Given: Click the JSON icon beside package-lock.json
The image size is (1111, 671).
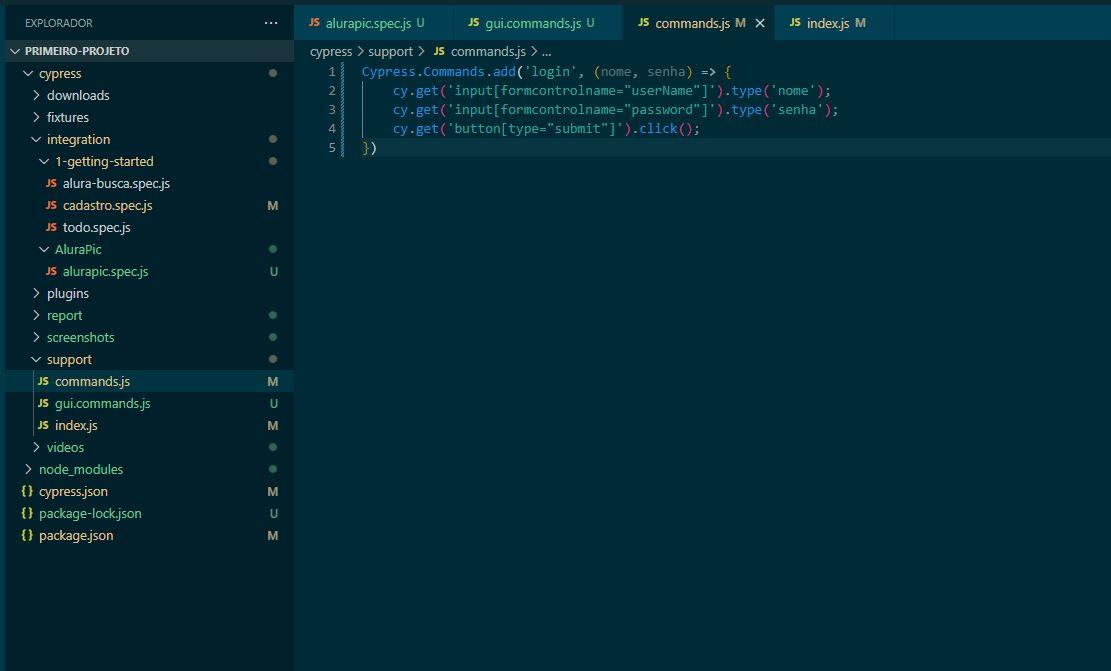Looking at the screenshot, I should click(x=27, y=513).
